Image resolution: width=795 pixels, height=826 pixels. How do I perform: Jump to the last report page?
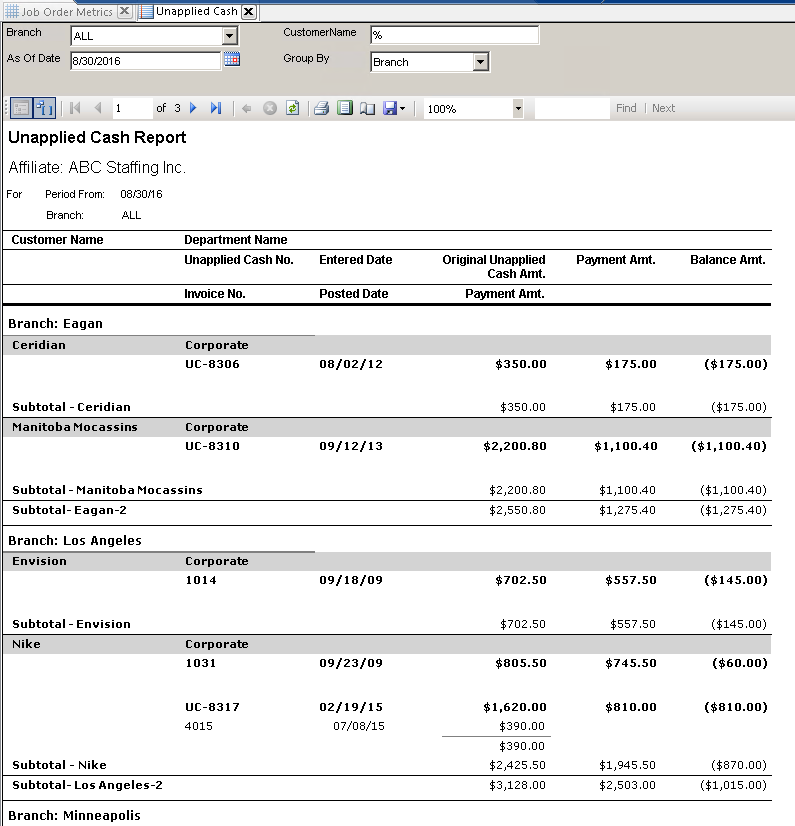[215, 108]
